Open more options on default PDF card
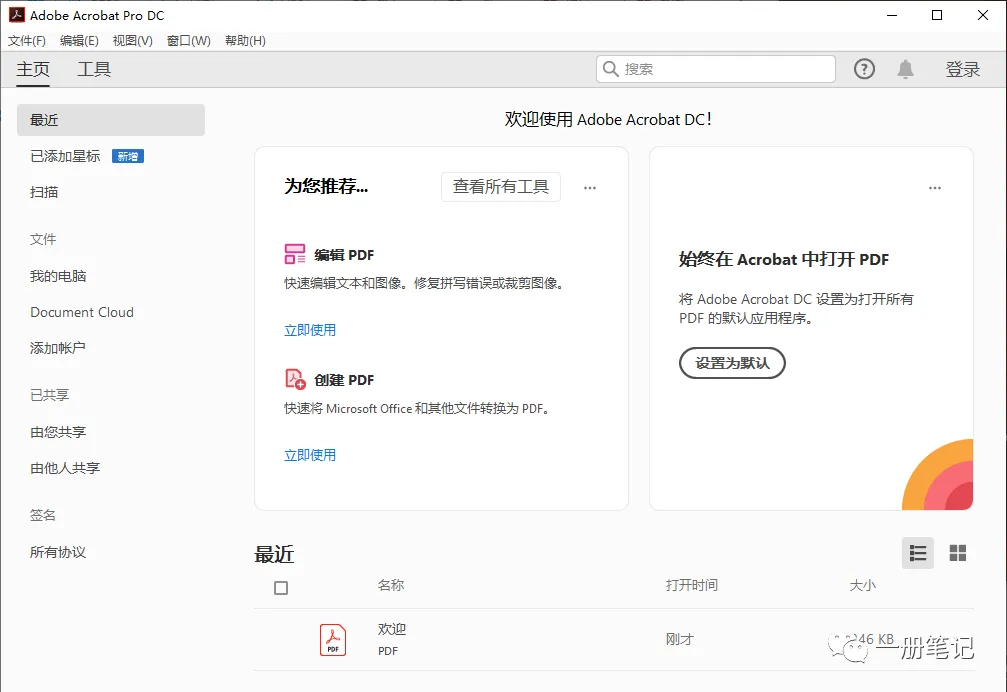Image resolution: width=1007 pixels, height=692 pixels. coord(934,188)
